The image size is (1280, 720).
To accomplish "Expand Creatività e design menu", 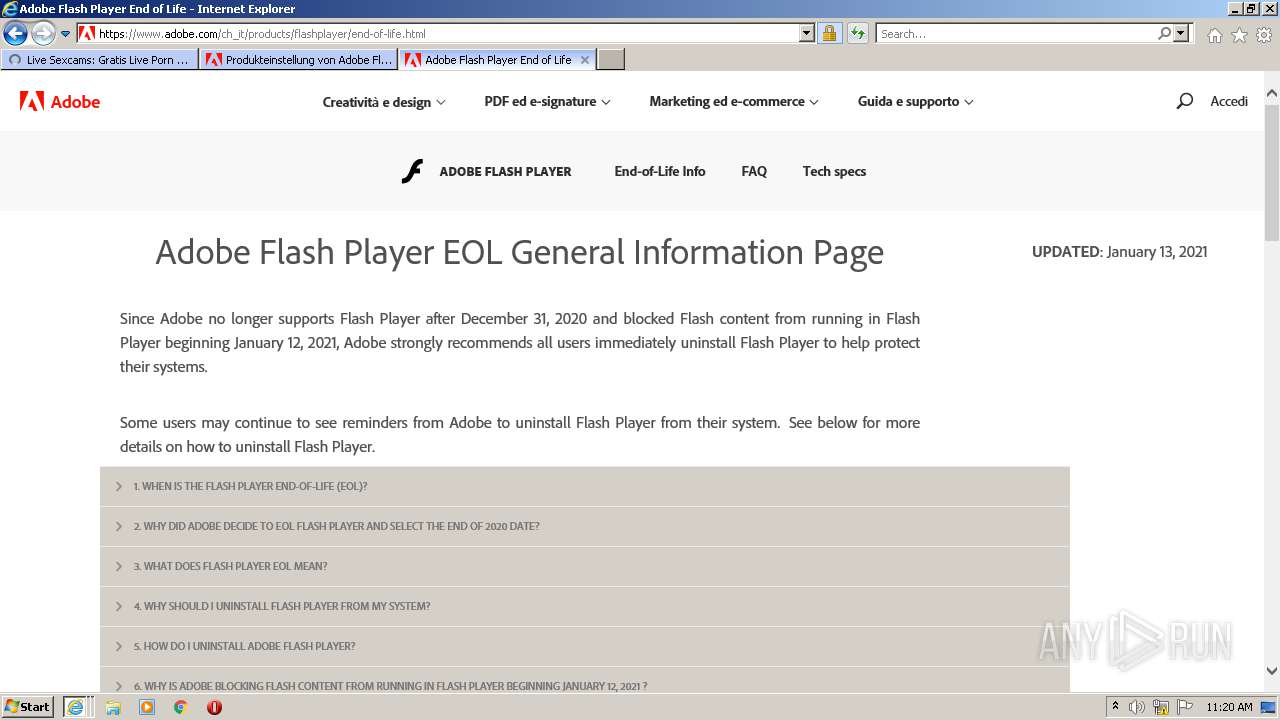I will (384, 102).
